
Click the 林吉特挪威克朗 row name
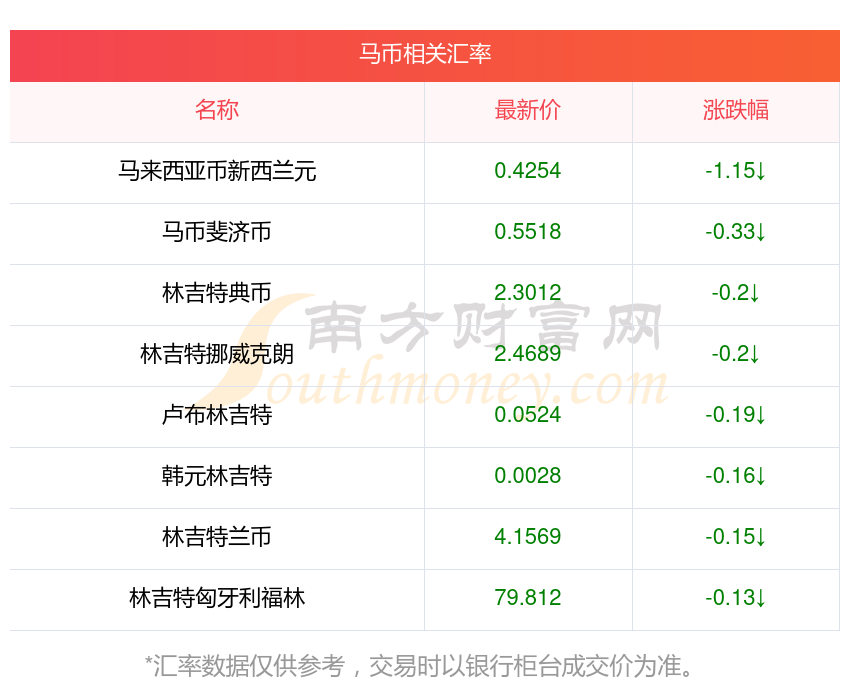tap(217, 354)
